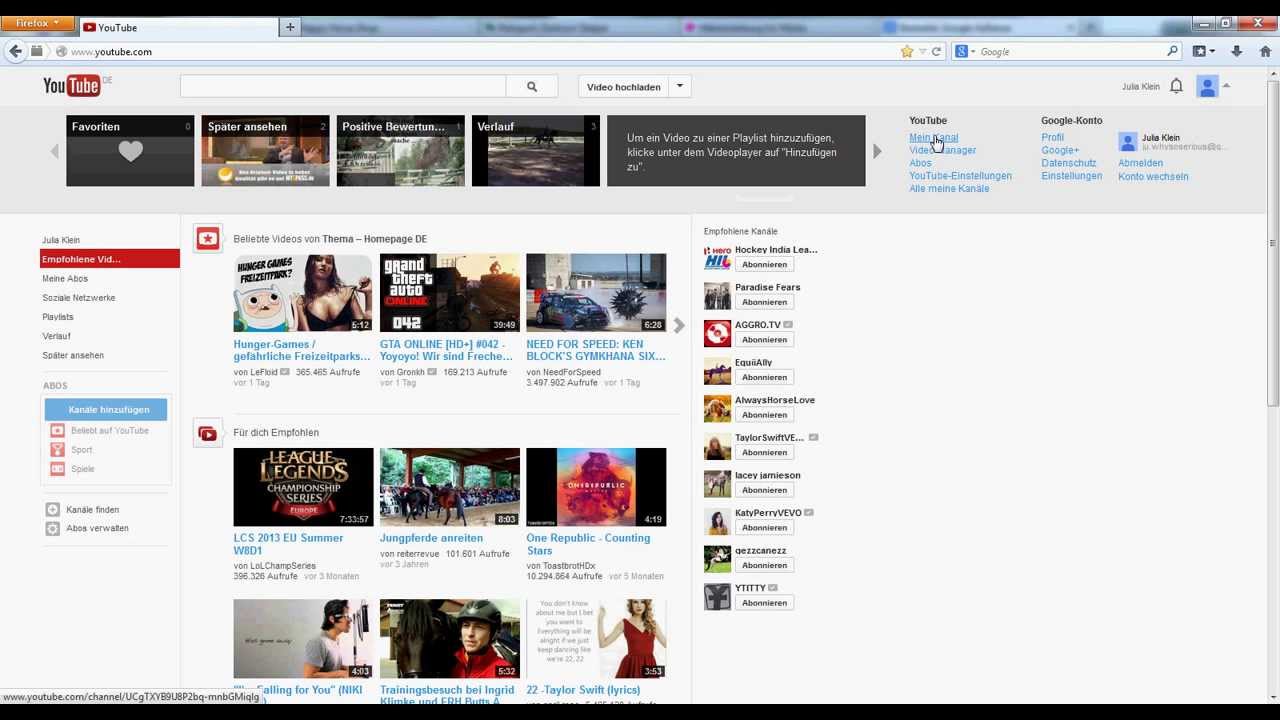Click the Google search engine dropdown
The width and height of the screenshot is (1280, 720).
964,51
